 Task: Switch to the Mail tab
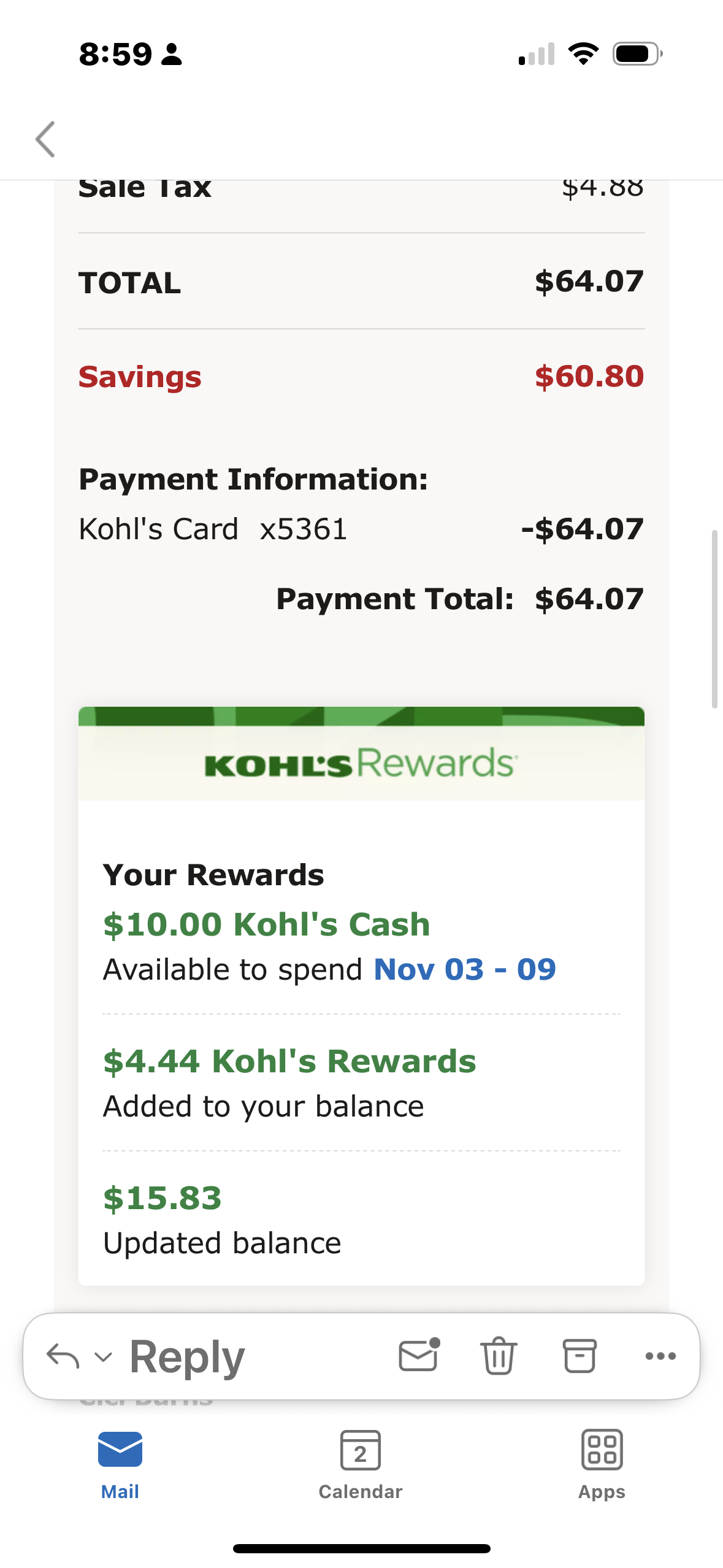(x=120, y=1466)
